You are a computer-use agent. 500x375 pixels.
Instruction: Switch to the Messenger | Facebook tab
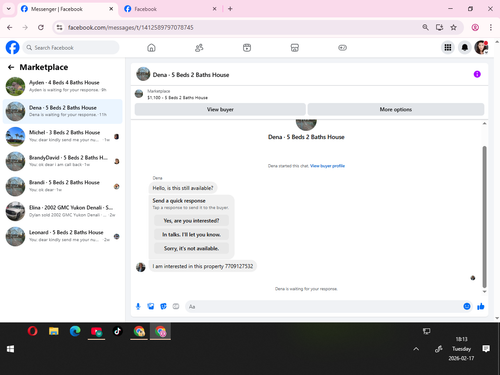click(x=67, y=9)
